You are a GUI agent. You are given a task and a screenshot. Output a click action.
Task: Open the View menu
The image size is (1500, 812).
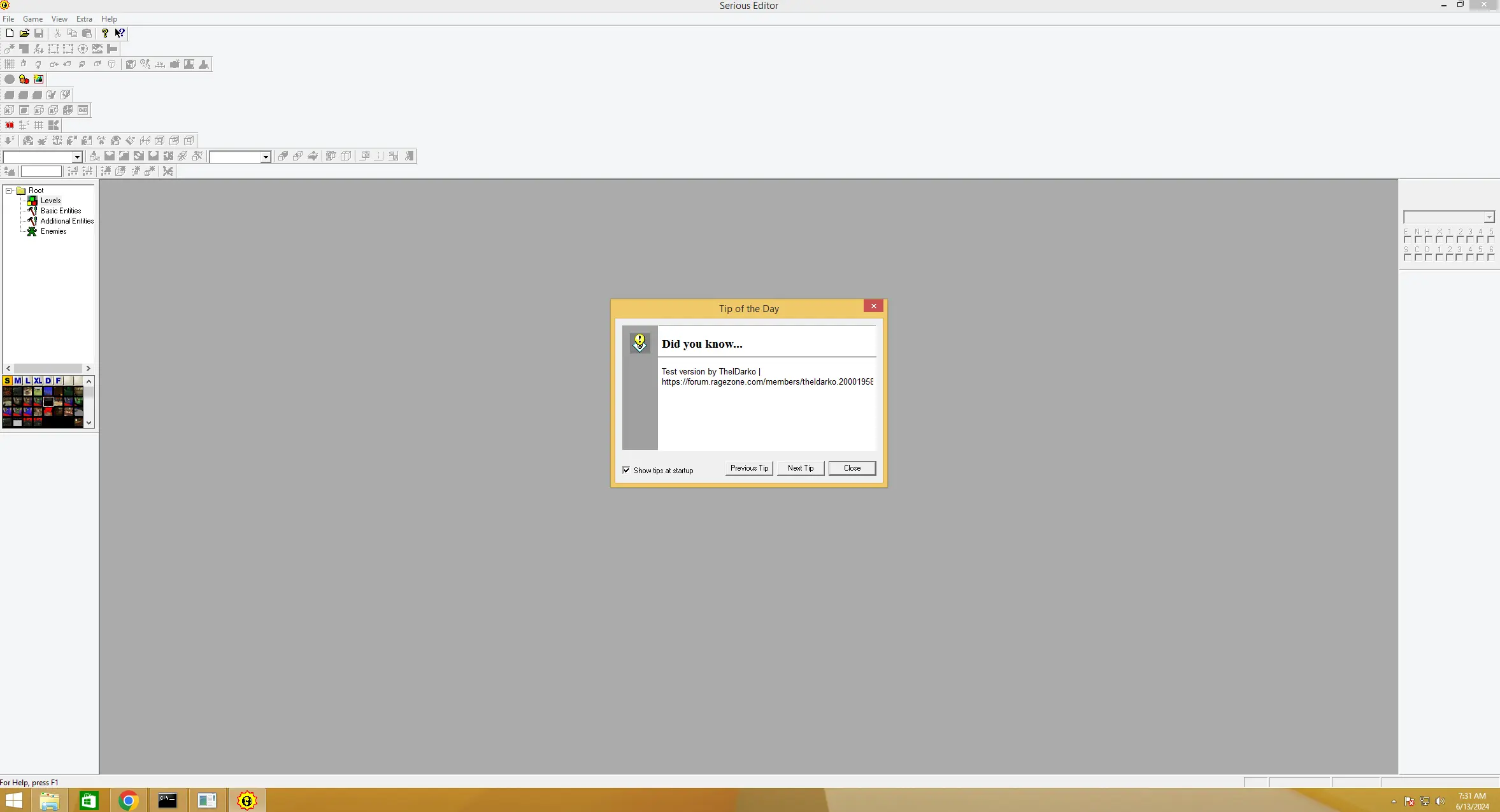(59, 19)
